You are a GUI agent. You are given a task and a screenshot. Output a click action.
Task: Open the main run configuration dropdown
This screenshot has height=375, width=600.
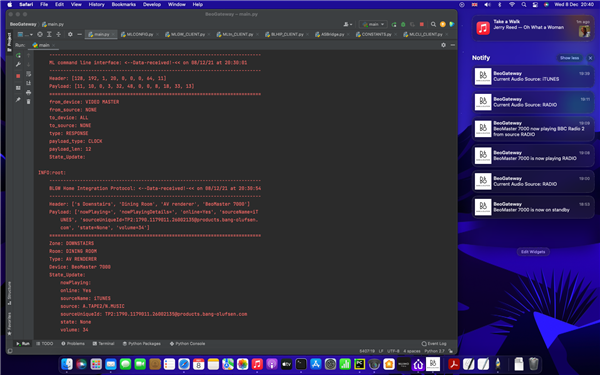pyautogui.click(x=373, y=24)
